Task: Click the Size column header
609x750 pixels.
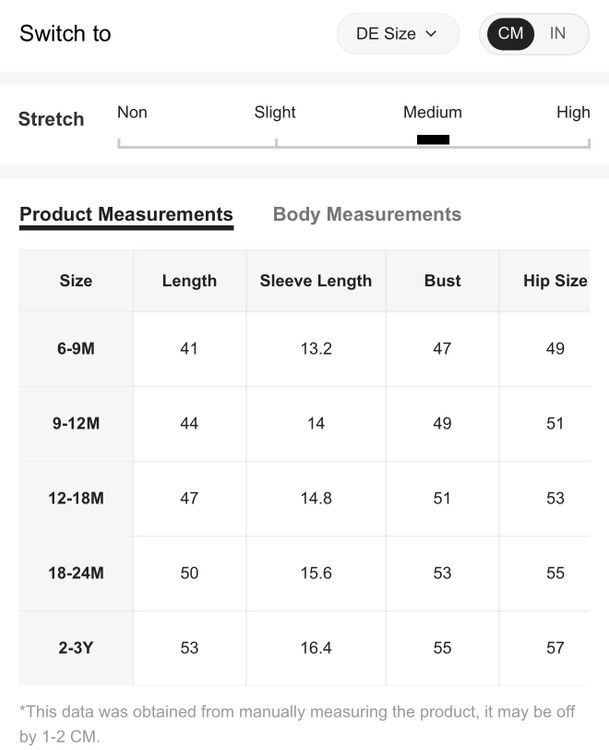Action: point(76,281)
